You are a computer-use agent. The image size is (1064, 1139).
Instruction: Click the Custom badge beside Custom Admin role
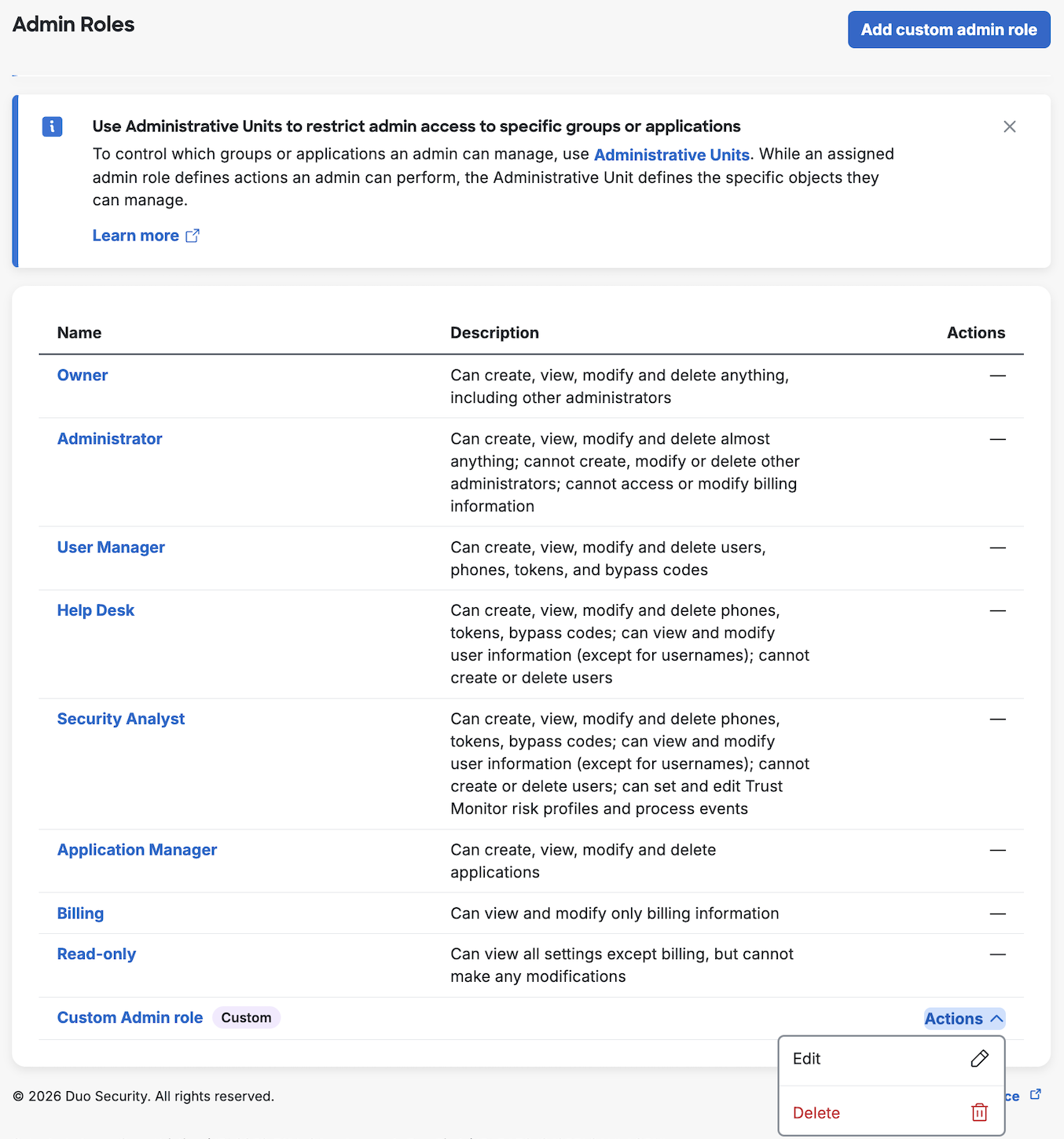point(246,1016)
